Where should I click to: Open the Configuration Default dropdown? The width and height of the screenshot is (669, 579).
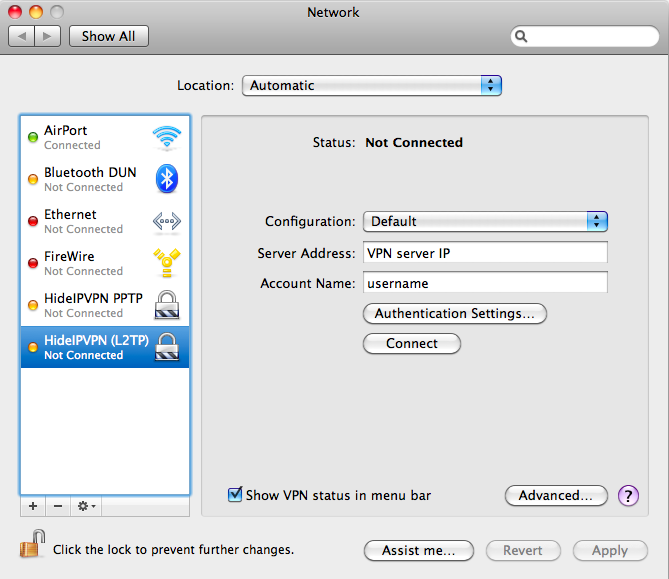[485, 221]
